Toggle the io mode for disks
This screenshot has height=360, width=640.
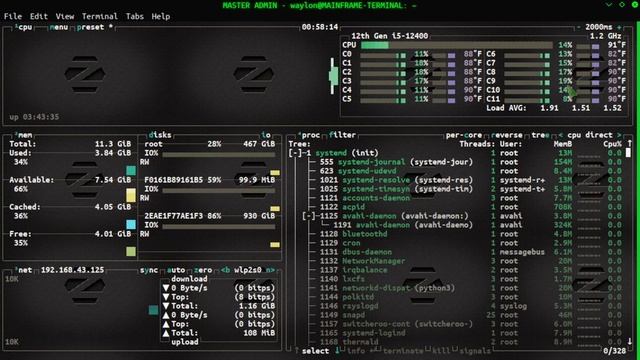pos(266,135)
